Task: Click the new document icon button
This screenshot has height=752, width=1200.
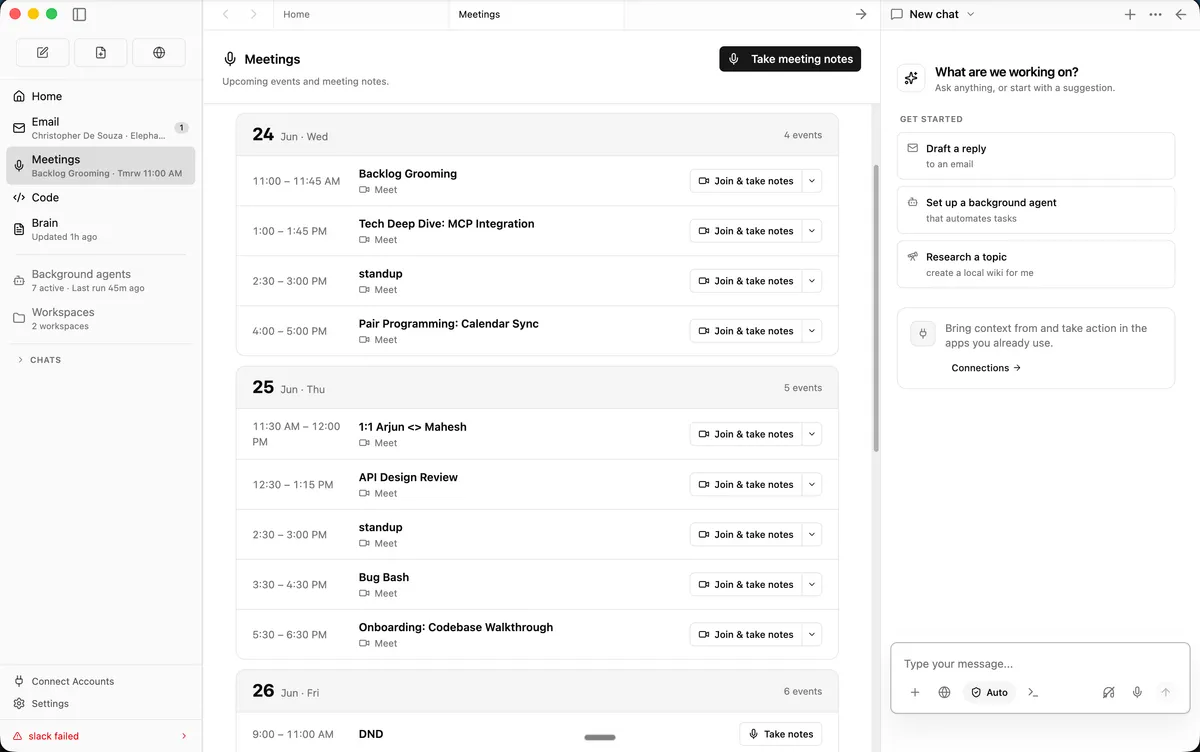Action: [x=101, y=53]
